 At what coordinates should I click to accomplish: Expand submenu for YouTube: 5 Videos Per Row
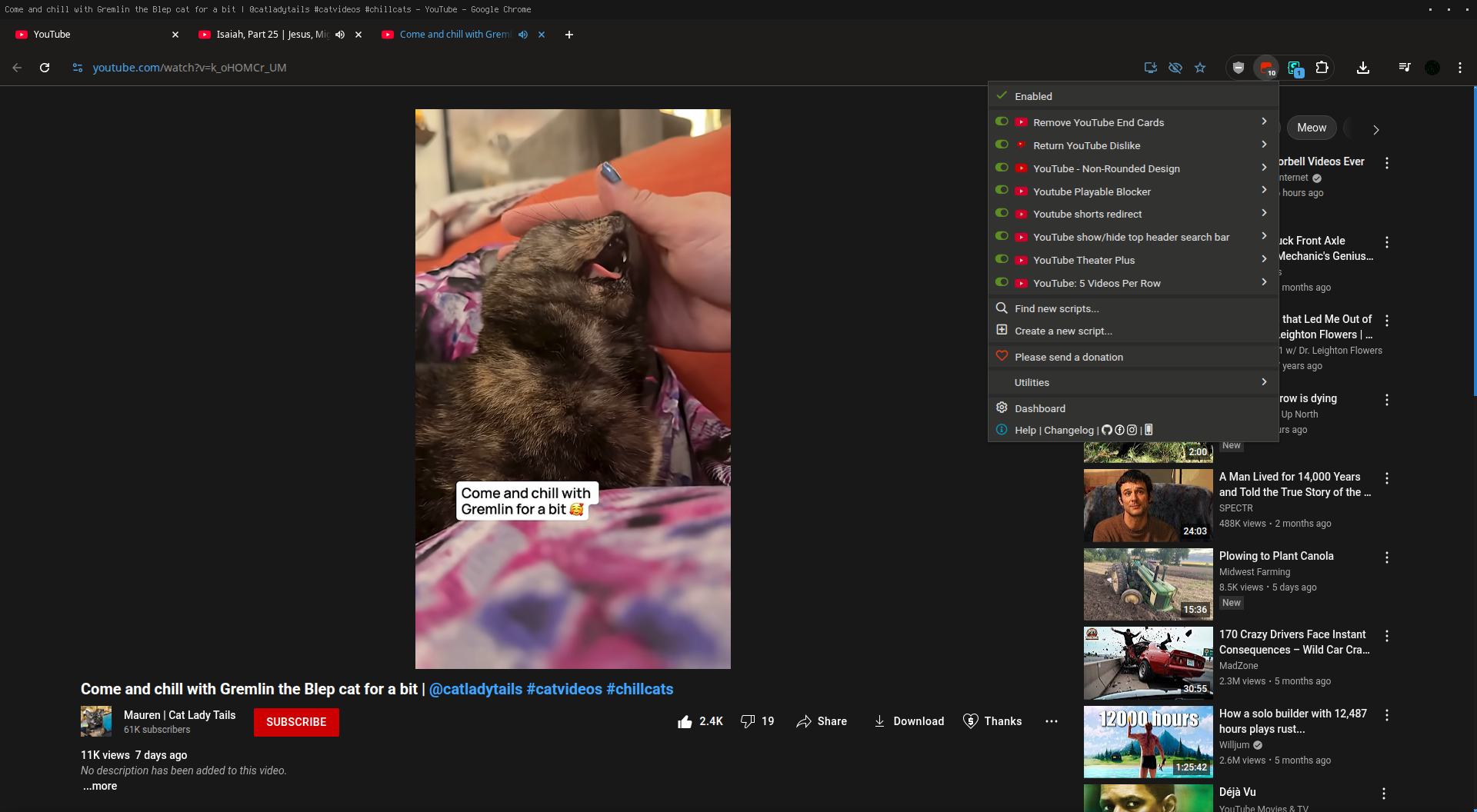pos(1264,282)
